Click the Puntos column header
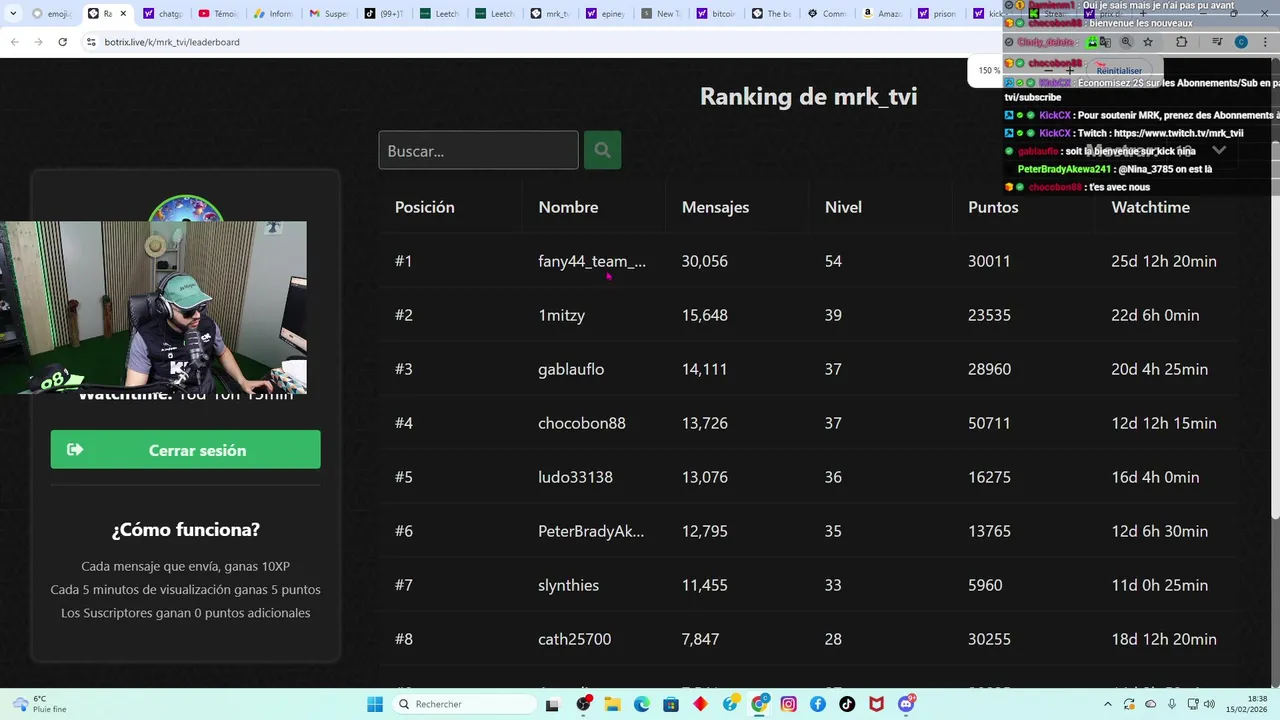The image size is (1280, 720). click(993, 207)
